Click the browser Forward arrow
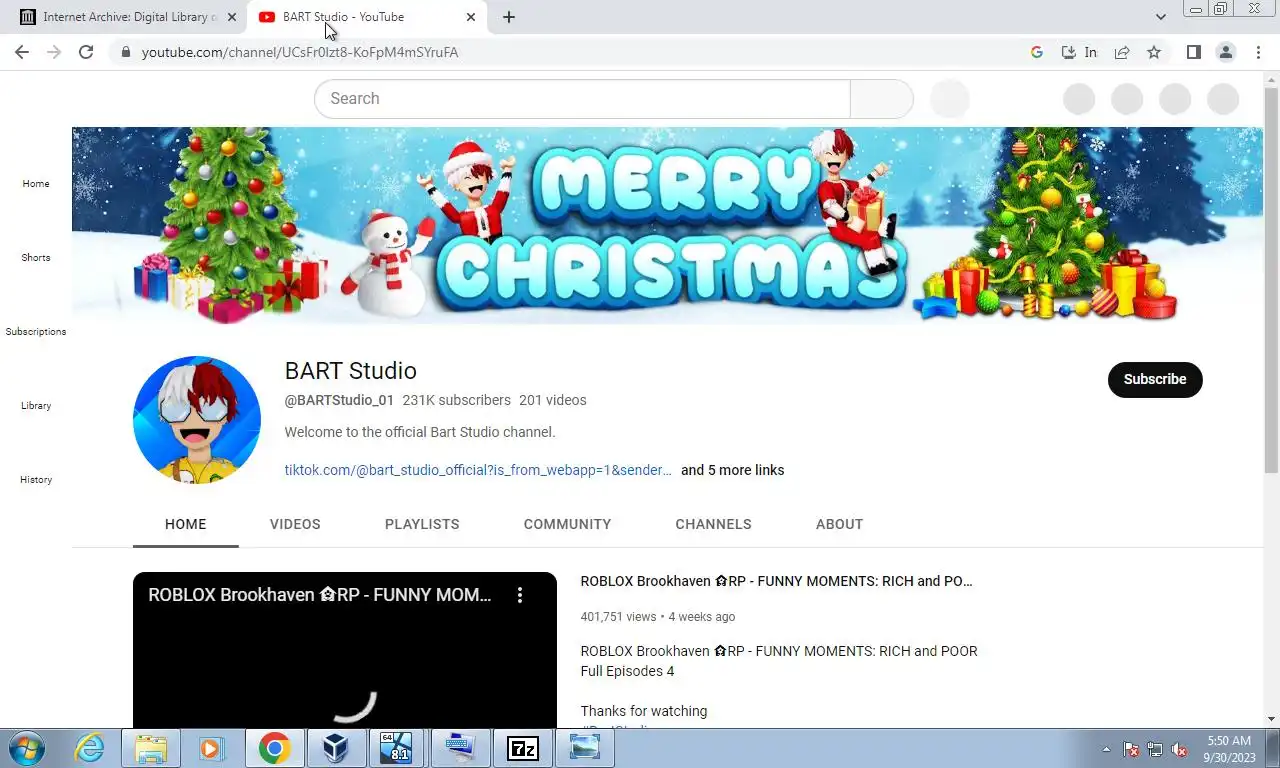This screenshot has width=1280, height=768. [54, 52]
